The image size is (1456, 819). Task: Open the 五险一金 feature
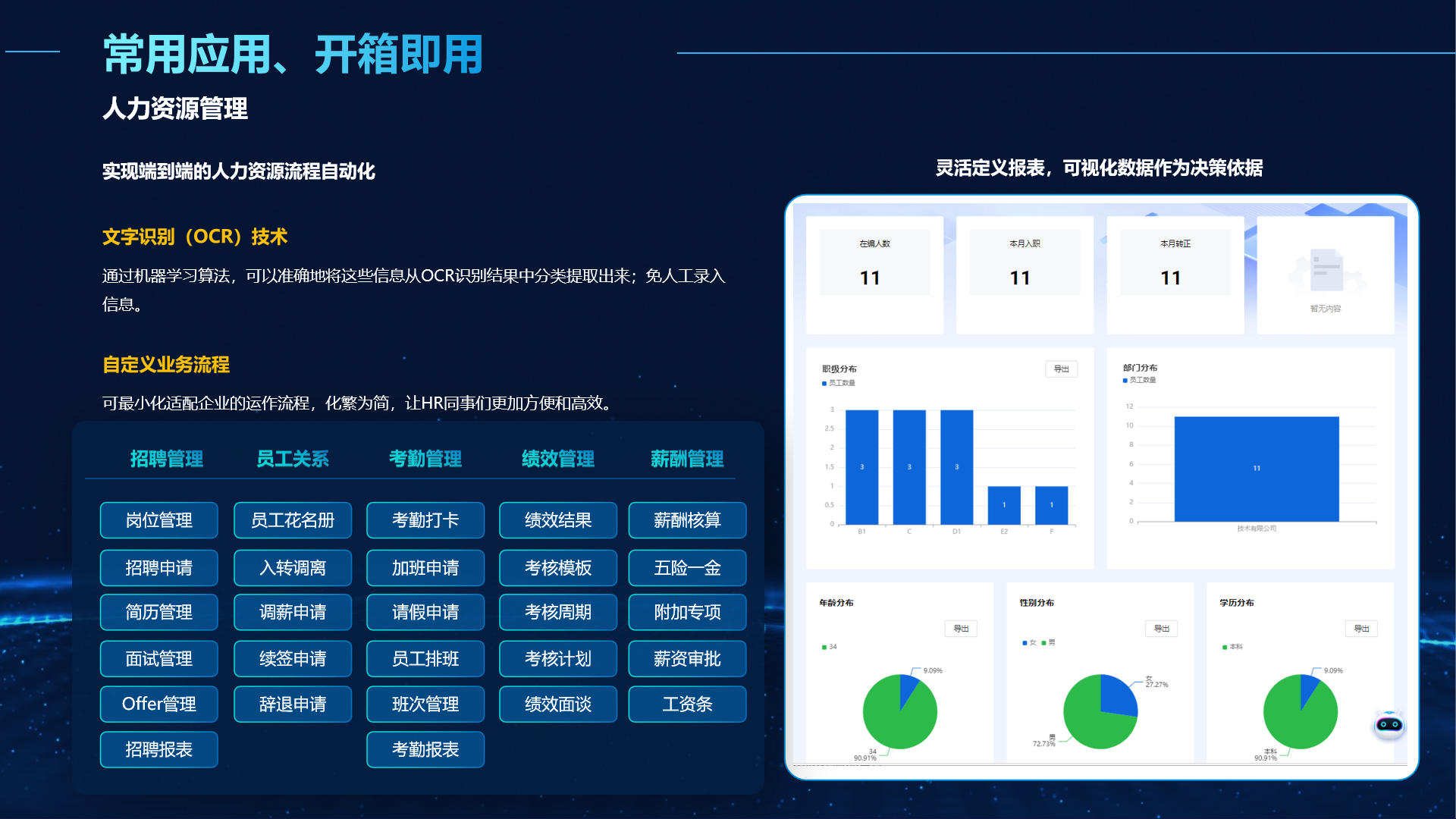[x=687, y=568]
